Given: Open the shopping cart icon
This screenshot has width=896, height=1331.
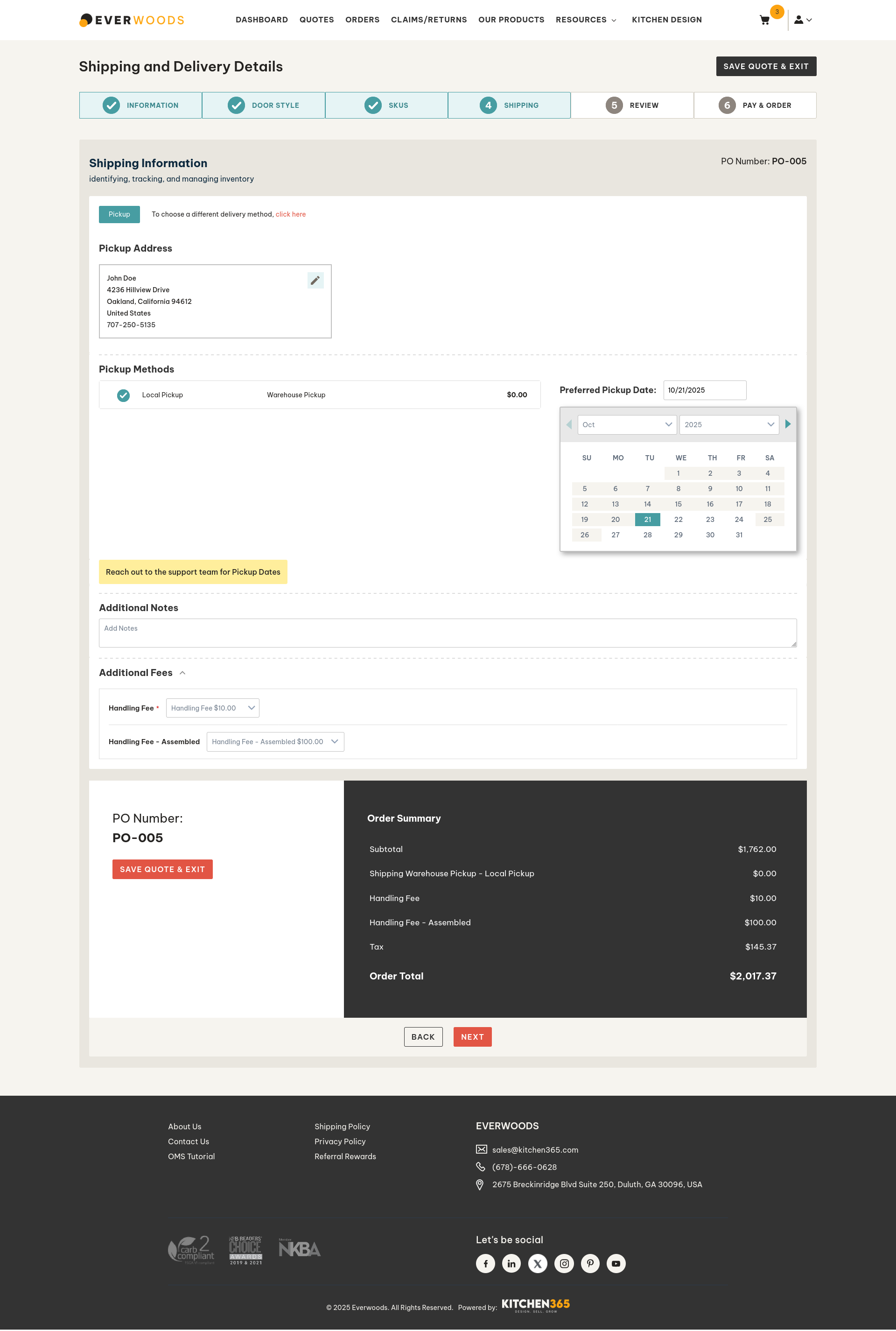Looking at the screenshot, I should tap(764, 20).
